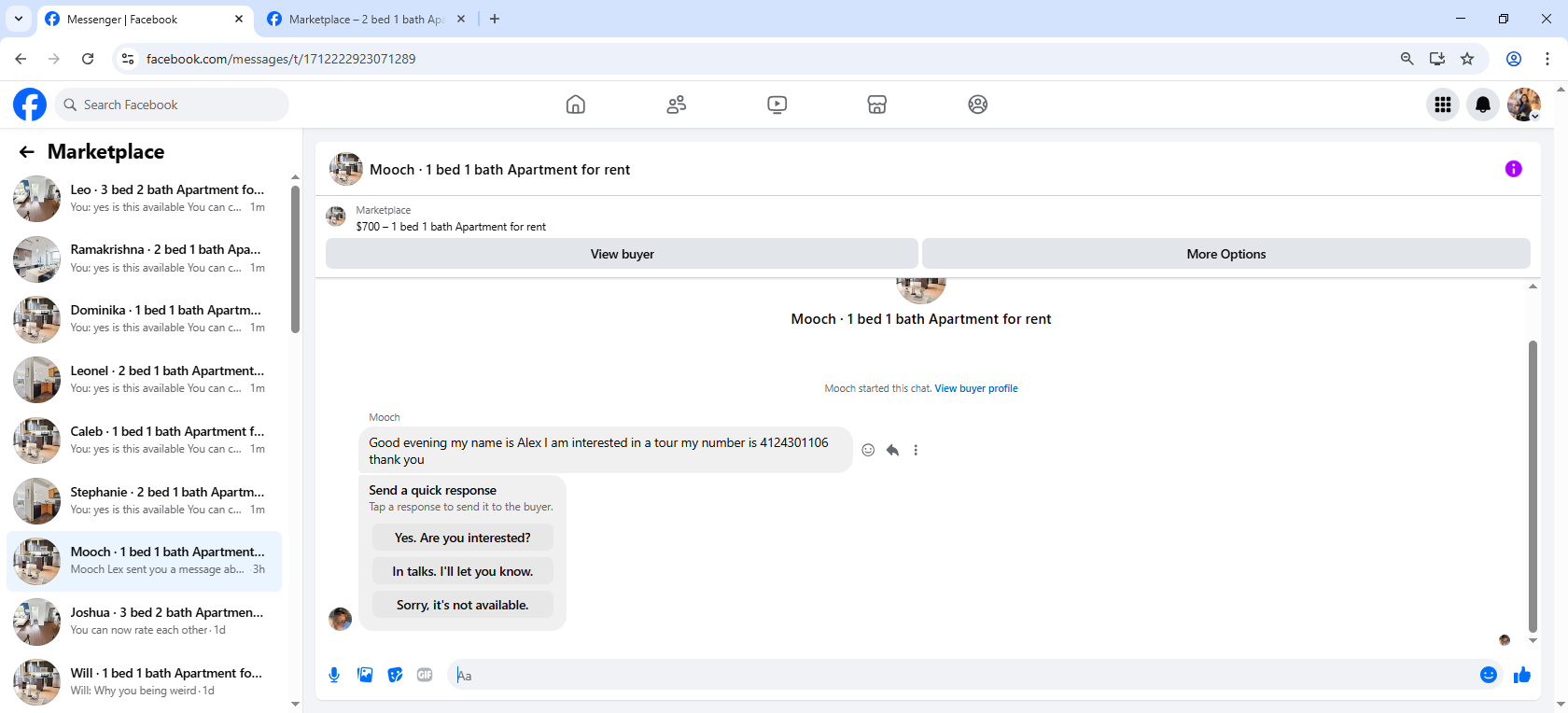
Task: Choose a sticker icon
Action: [395, 675]
